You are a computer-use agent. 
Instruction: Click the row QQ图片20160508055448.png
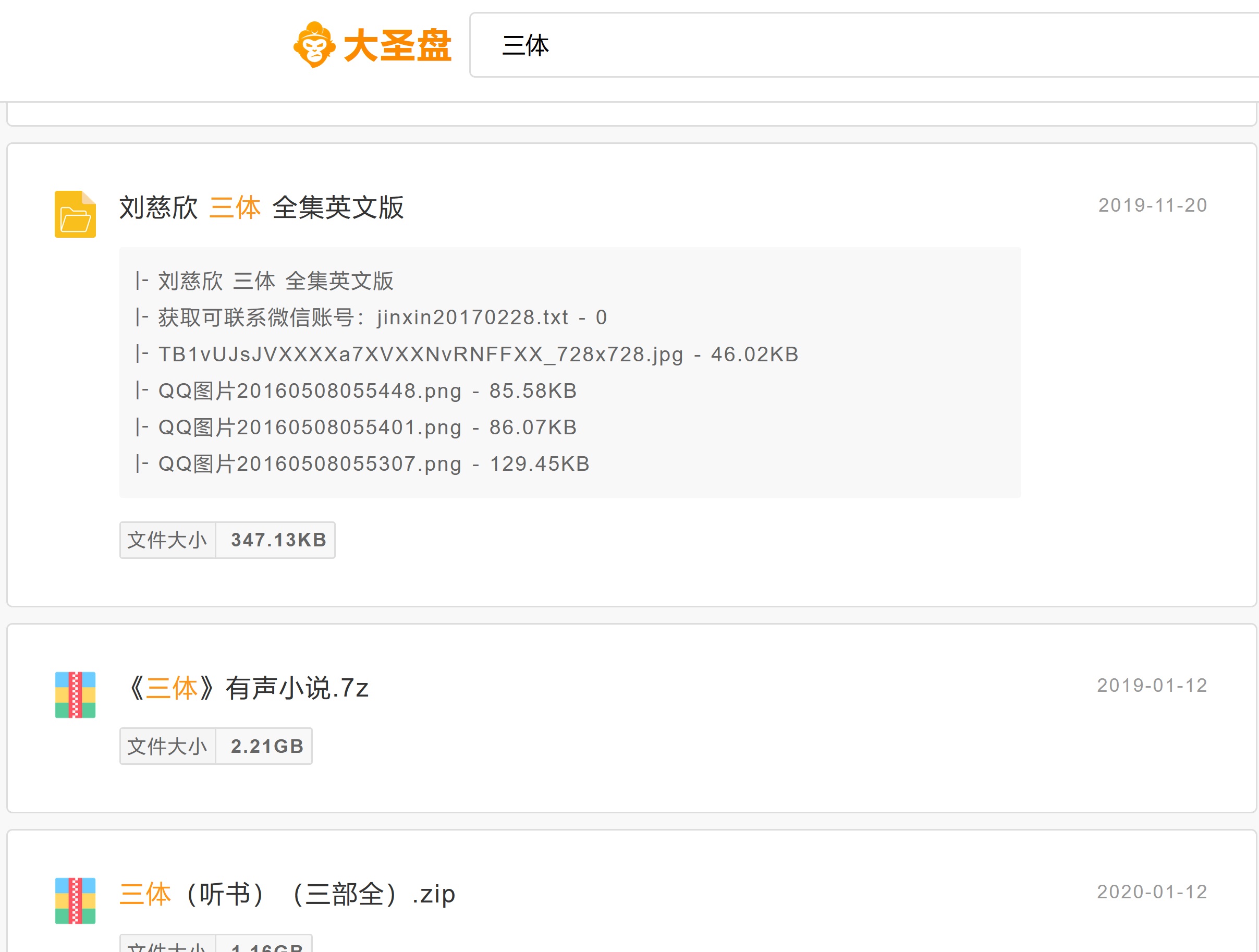coord(356,391)
